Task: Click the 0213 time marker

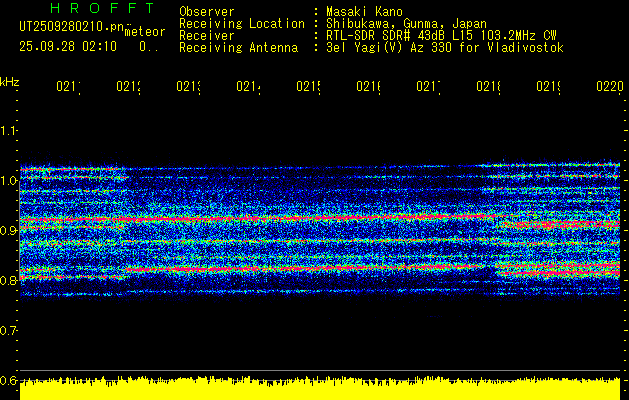Action: pyautogui.click(x=189, y=86)
